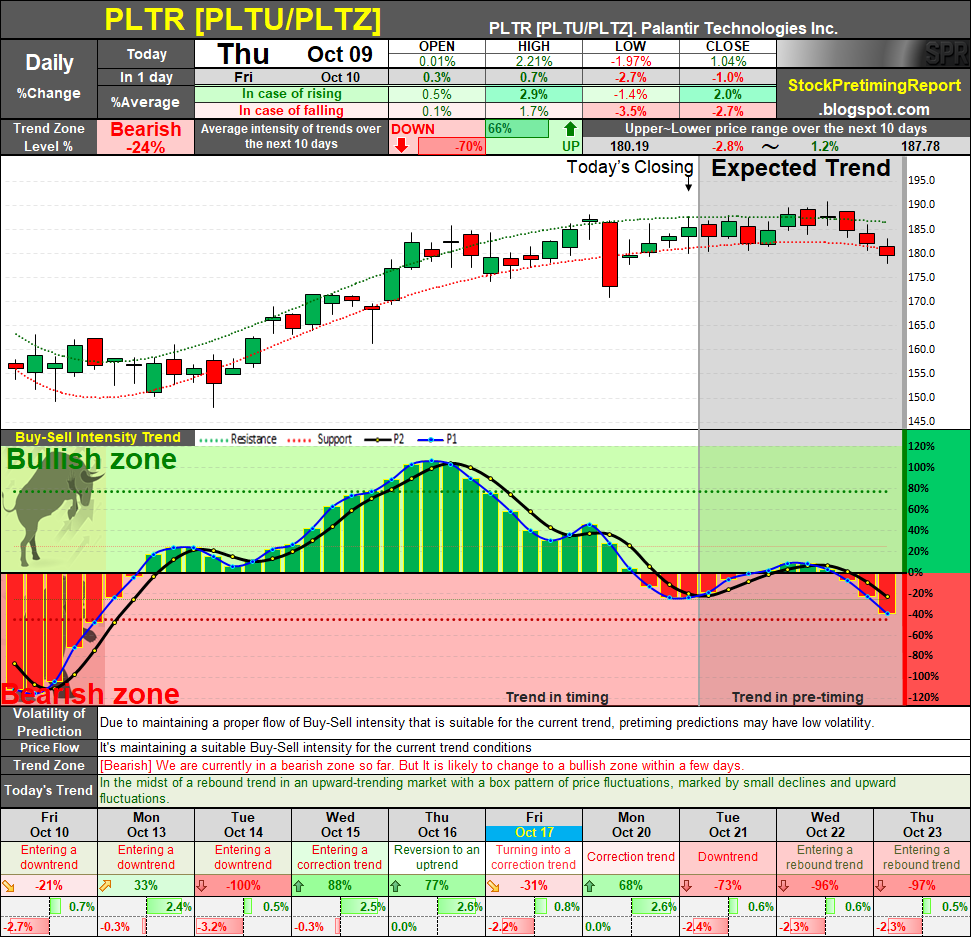Select the Fri Oct 10 forecast column header
Viewport: 971px width, 937px height.
[49, 825]
